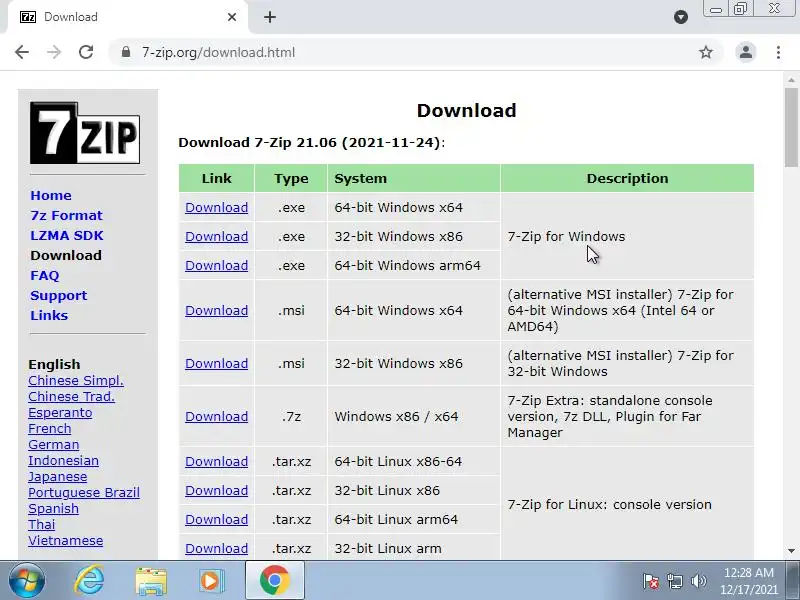Click the System column header
This screenshot has width=800, height=600.
(413, 179)
